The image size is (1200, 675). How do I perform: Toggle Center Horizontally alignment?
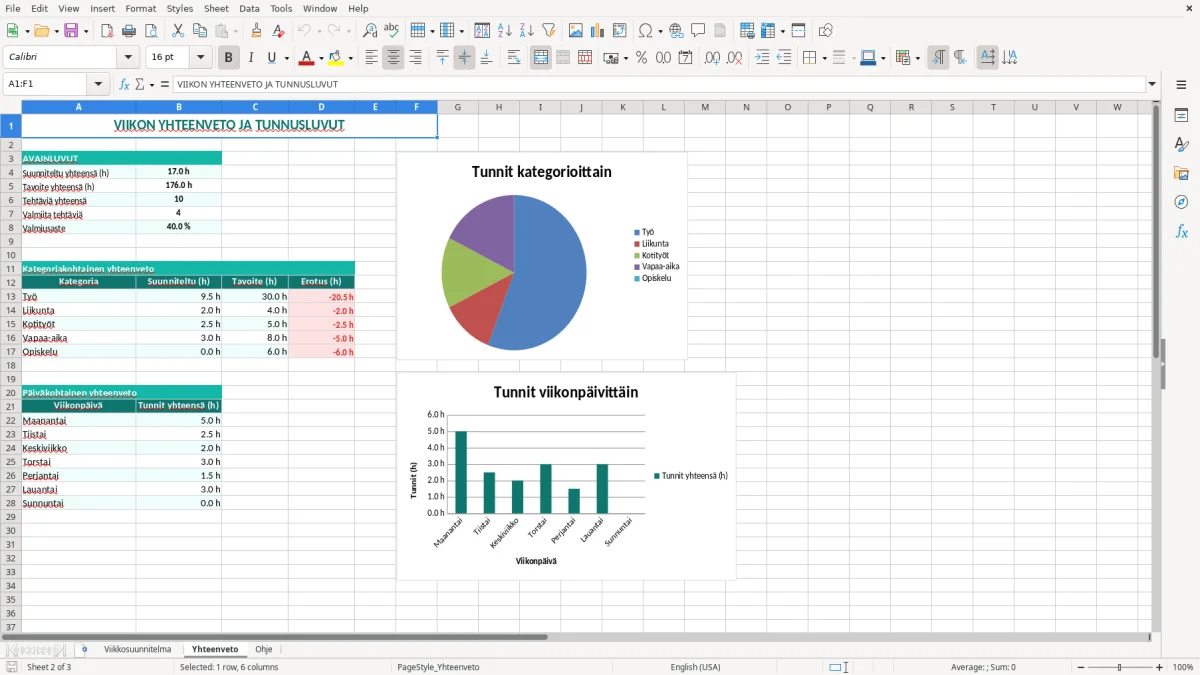pyautogui.click(x=393, y=58)
